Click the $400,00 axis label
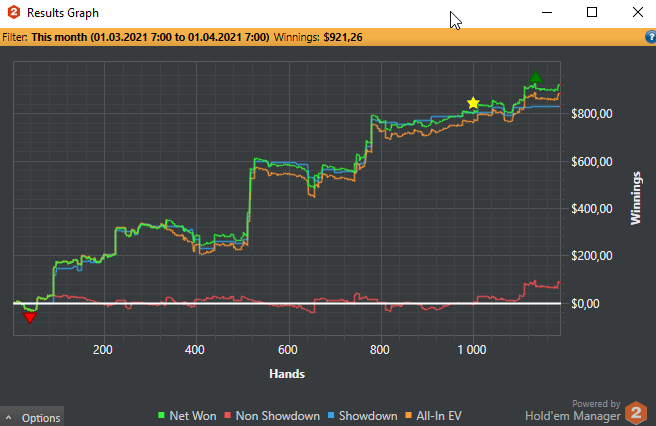 592,208
